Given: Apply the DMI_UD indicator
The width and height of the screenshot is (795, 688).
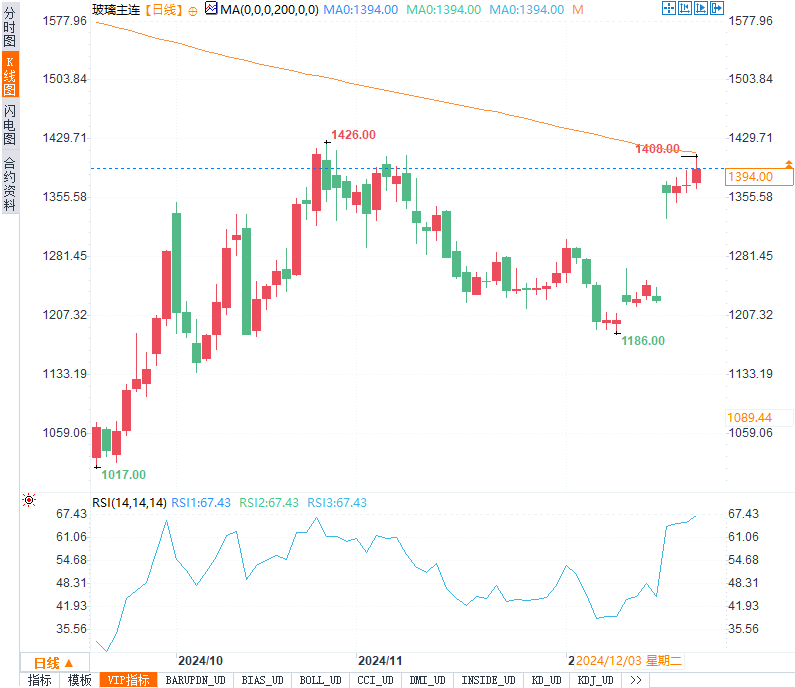Looking at the screenshot, I should point(427,680).
